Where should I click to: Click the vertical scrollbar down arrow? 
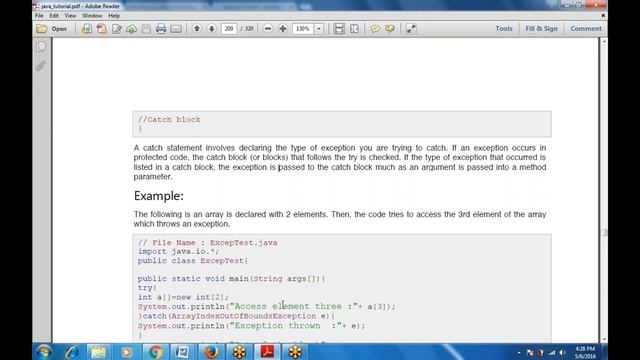click(x=604, y=339)
